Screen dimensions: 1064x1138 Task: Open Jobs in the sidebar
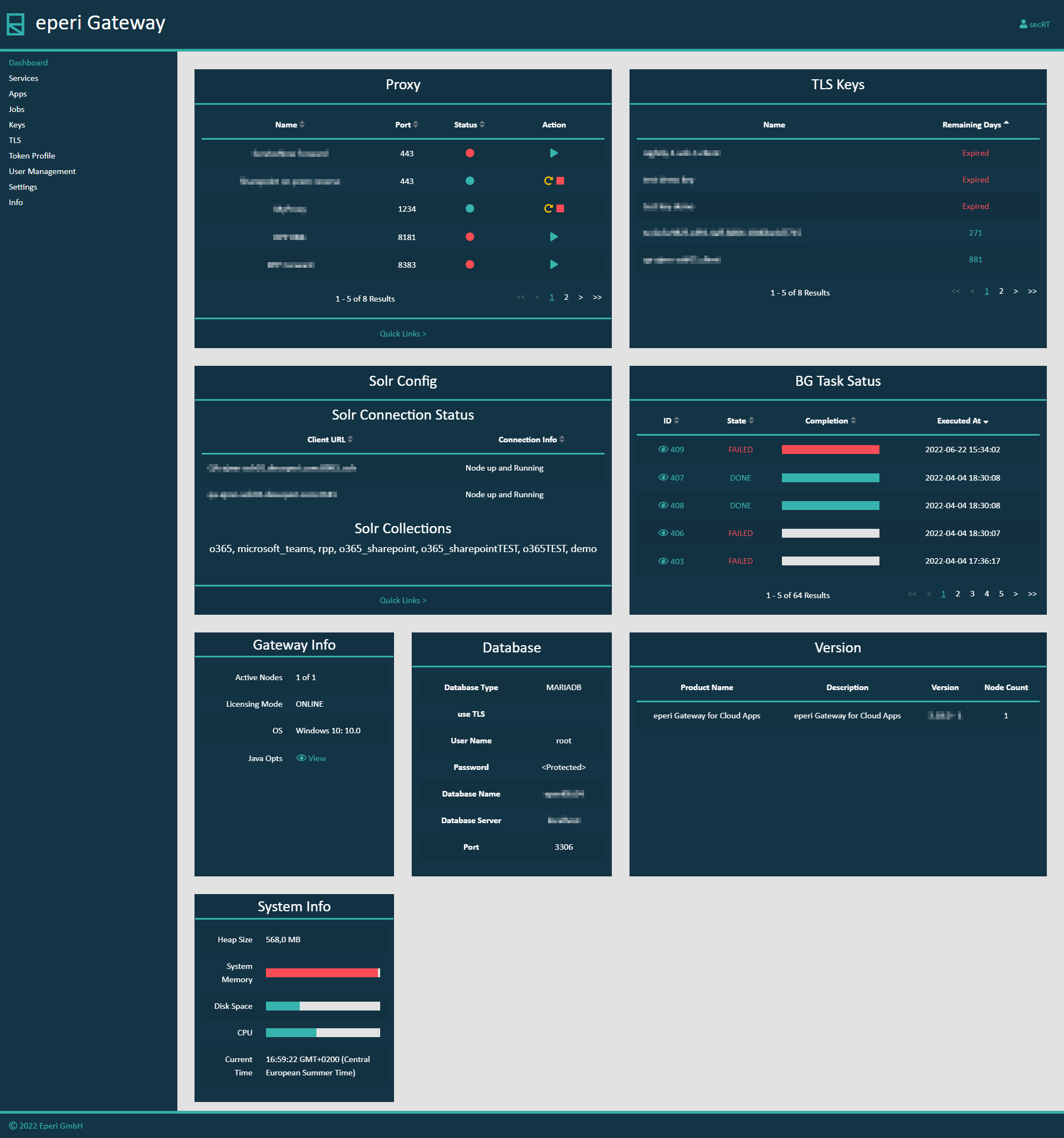coord(17,109)
